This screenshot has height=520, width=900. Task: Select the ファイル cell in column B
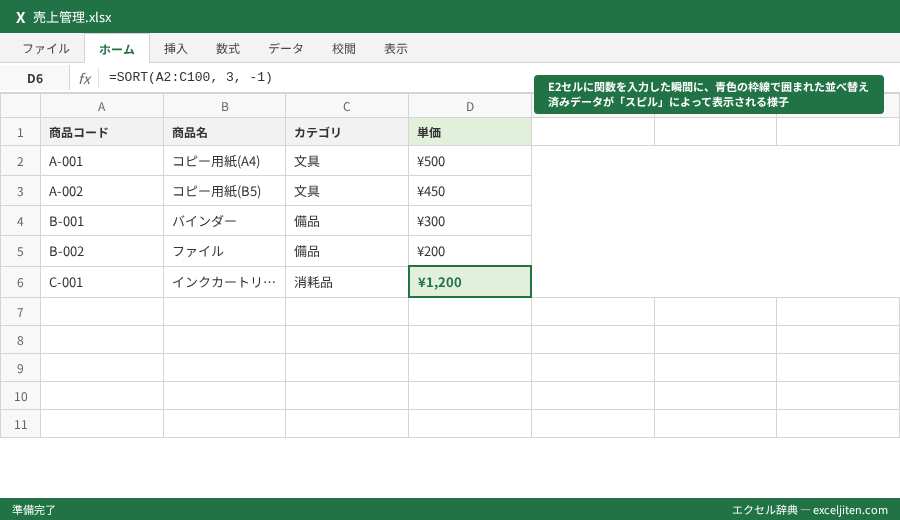click(x=224, y=251)
